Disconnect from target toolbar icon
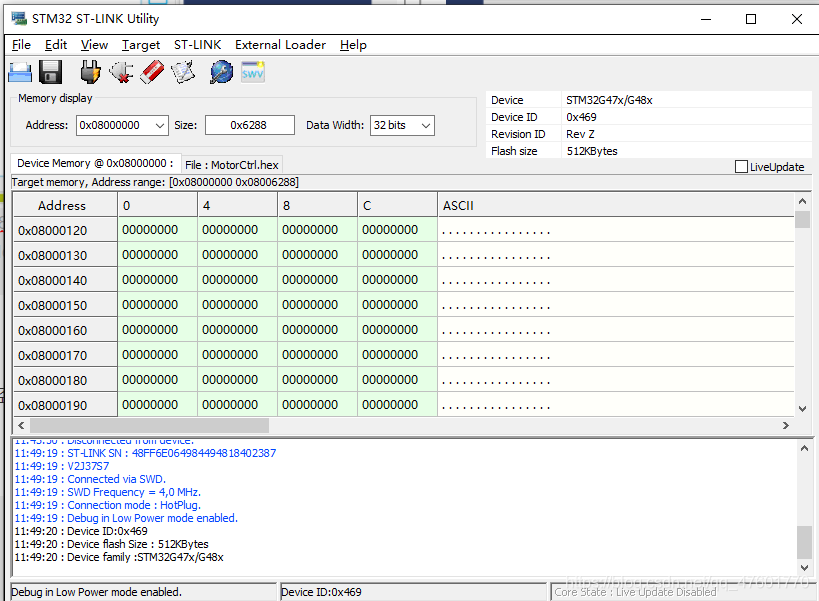The image size is (819, 601). 121,72
